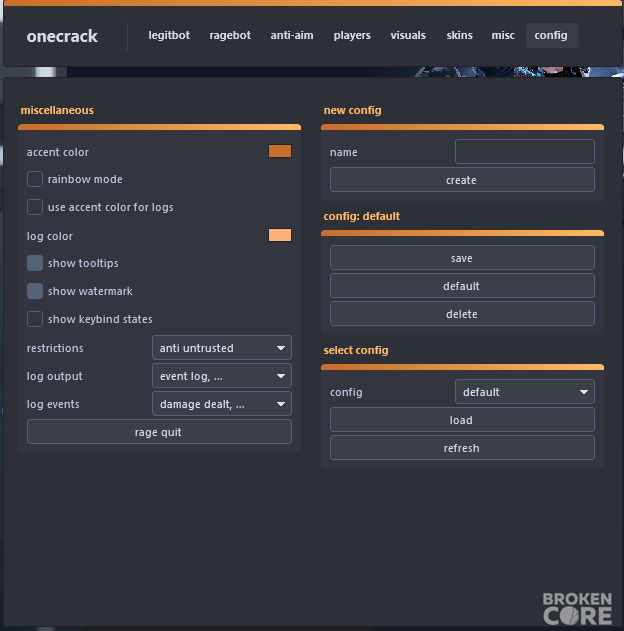Save the default config
Viewport: 624px width, 631px height.
point(462,258)
